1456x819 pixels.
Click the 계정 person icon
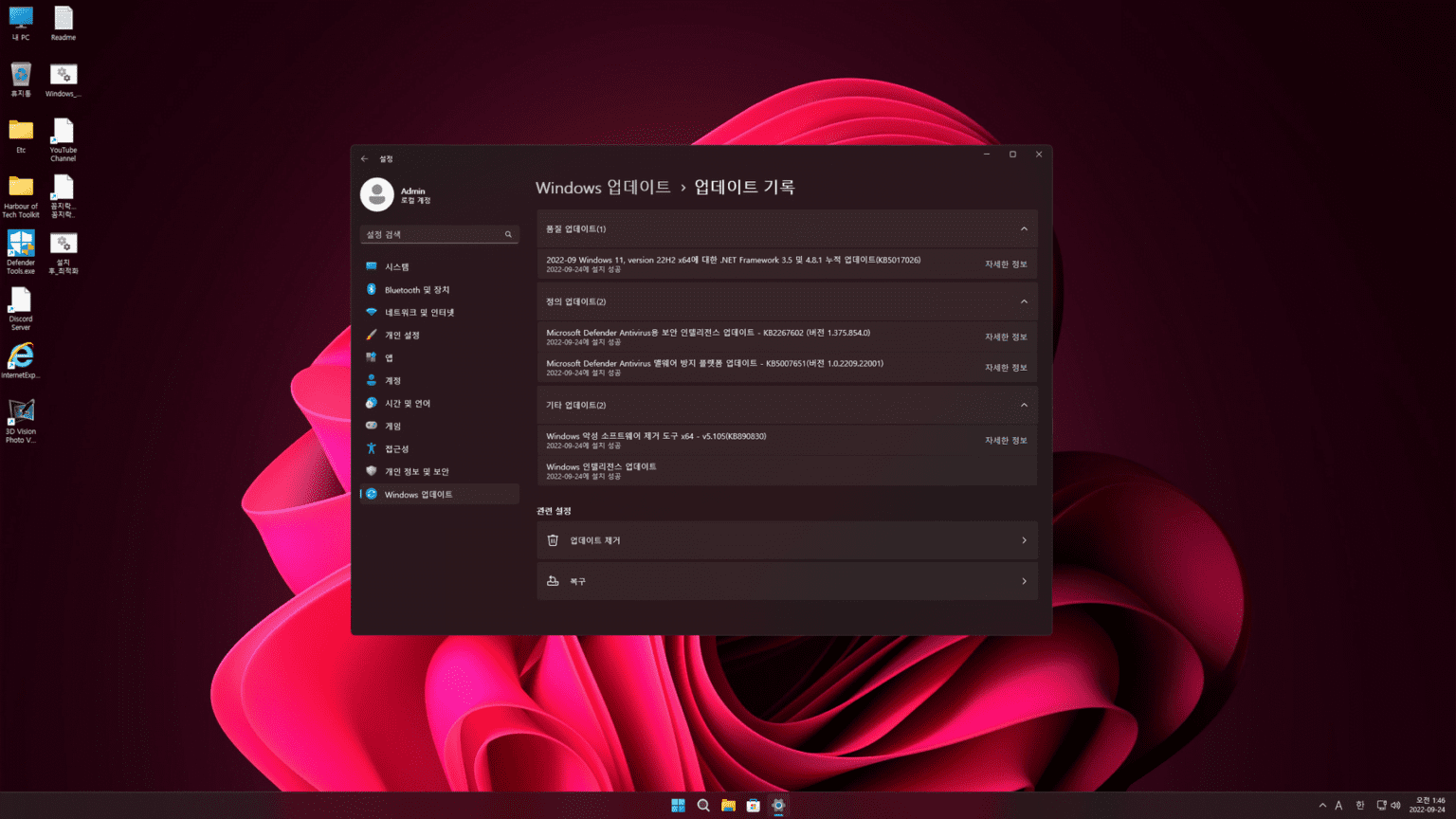372,380
